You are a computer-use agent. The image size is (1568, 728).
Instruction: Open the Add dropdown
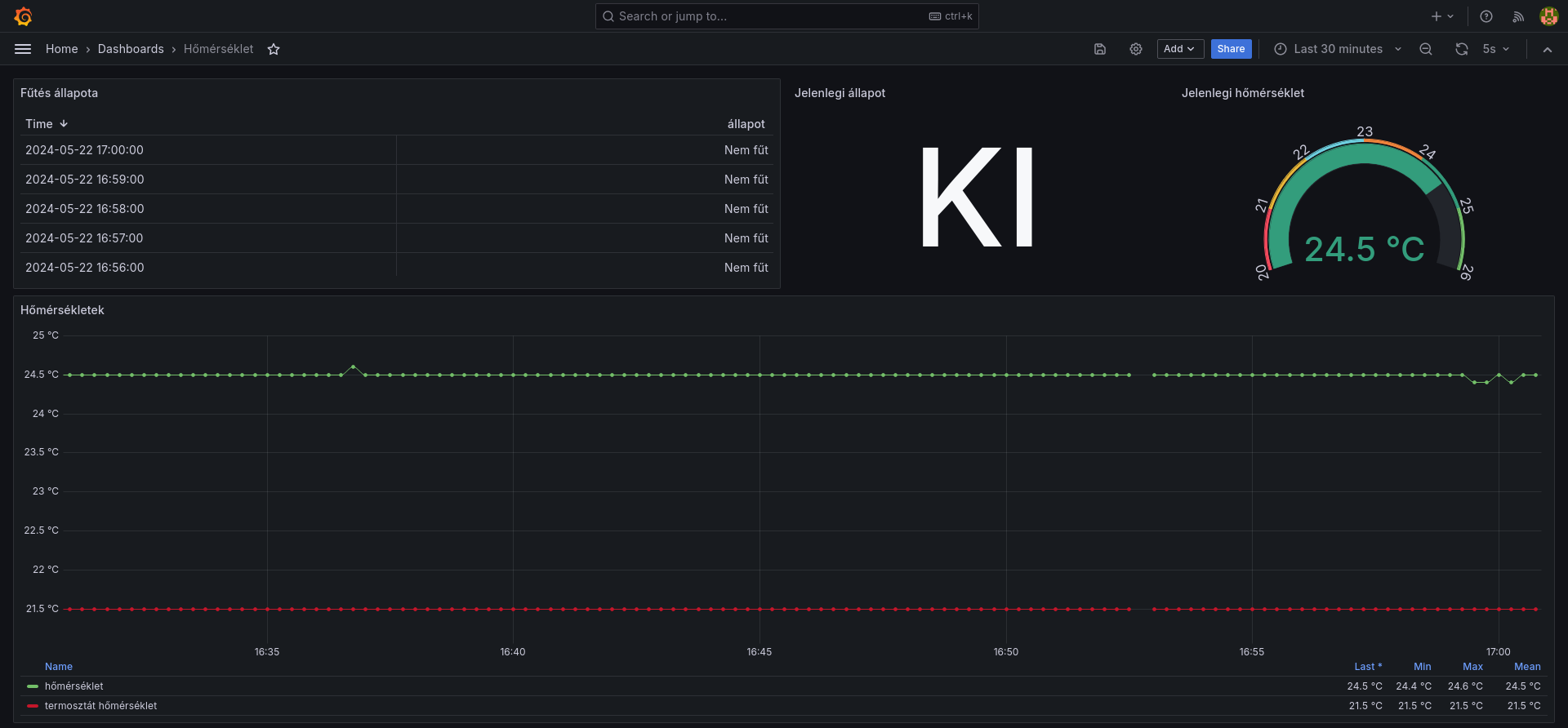[1180, 49]
